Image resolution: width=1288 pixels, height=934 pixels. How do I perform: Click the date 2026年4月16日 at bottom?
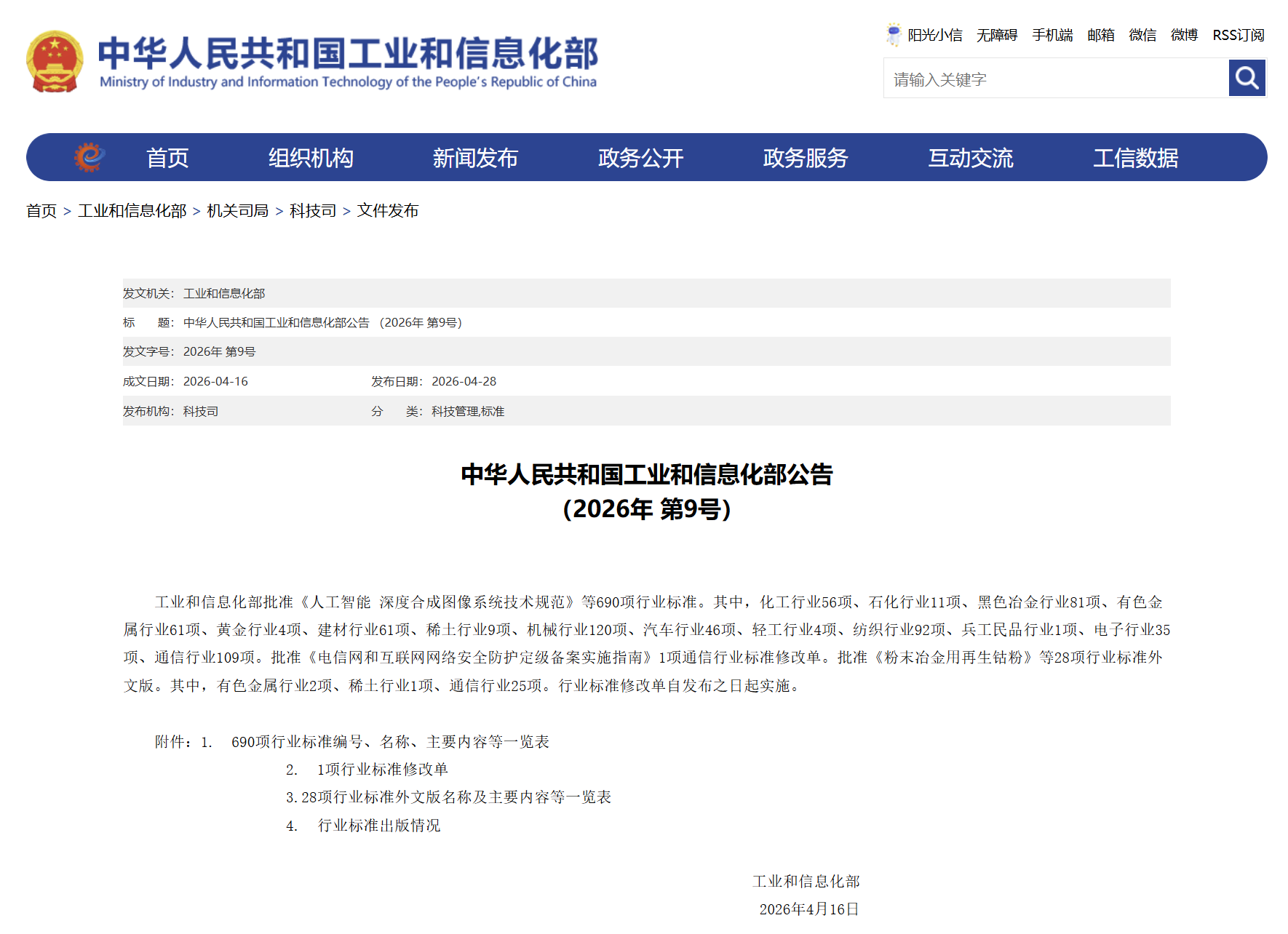click(x=809, y=909)
